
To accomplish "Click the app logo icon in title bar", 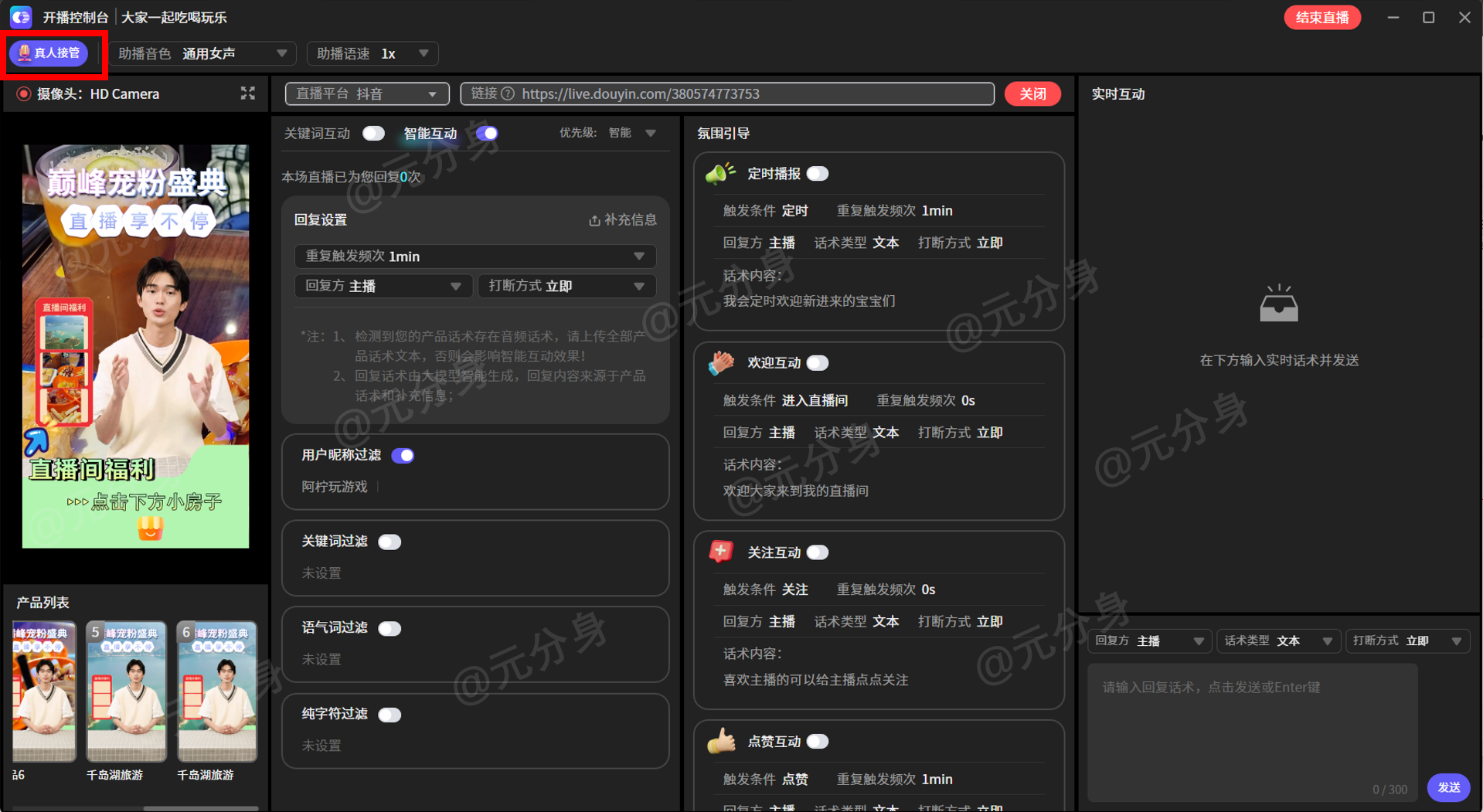I will pyautogui.click(x=21, y=17).
